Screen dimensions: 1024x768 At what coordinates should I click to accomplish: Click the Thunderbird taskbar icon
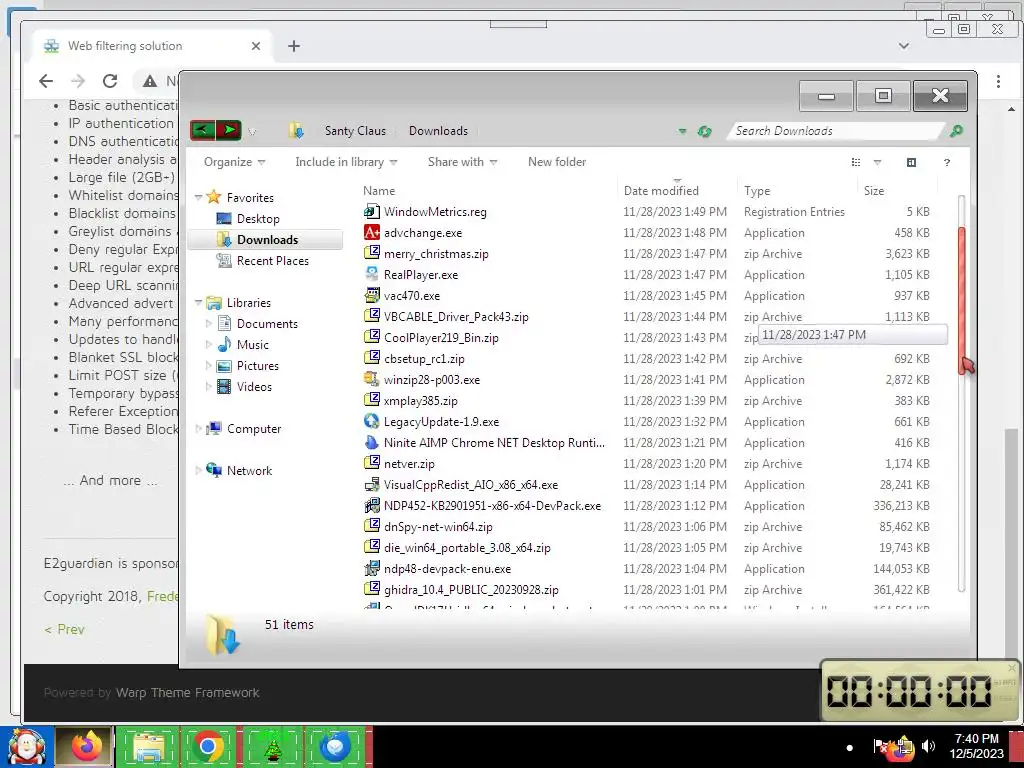click(x=335, y=746)
